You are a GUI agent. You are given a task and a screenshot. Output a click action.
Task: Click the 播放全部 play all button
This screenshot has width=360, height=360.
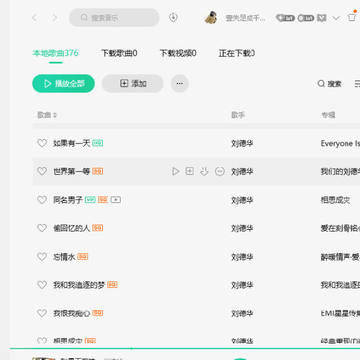[x=63, y=83]
